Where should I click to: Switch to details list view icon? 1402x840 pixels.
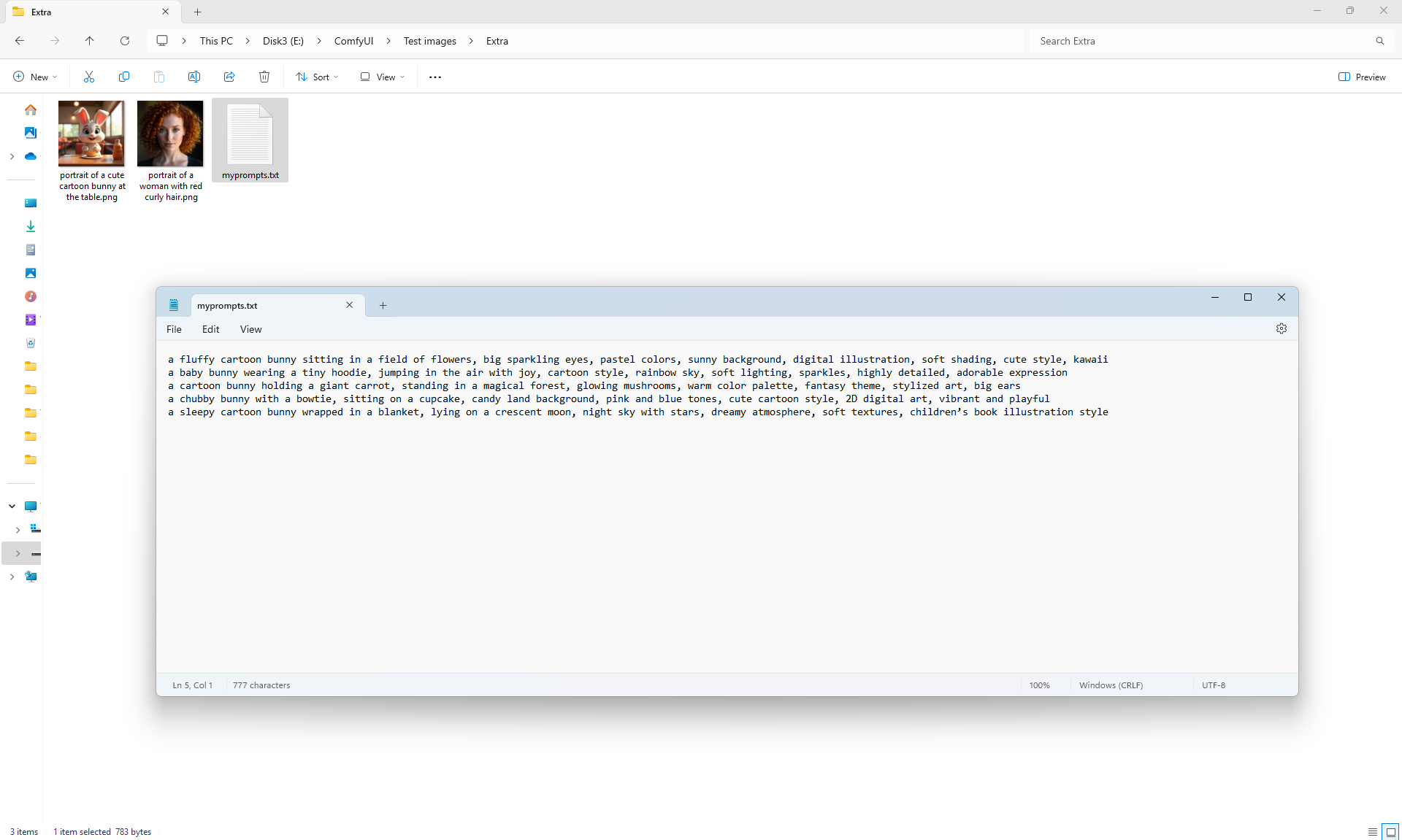point(1373,832)
